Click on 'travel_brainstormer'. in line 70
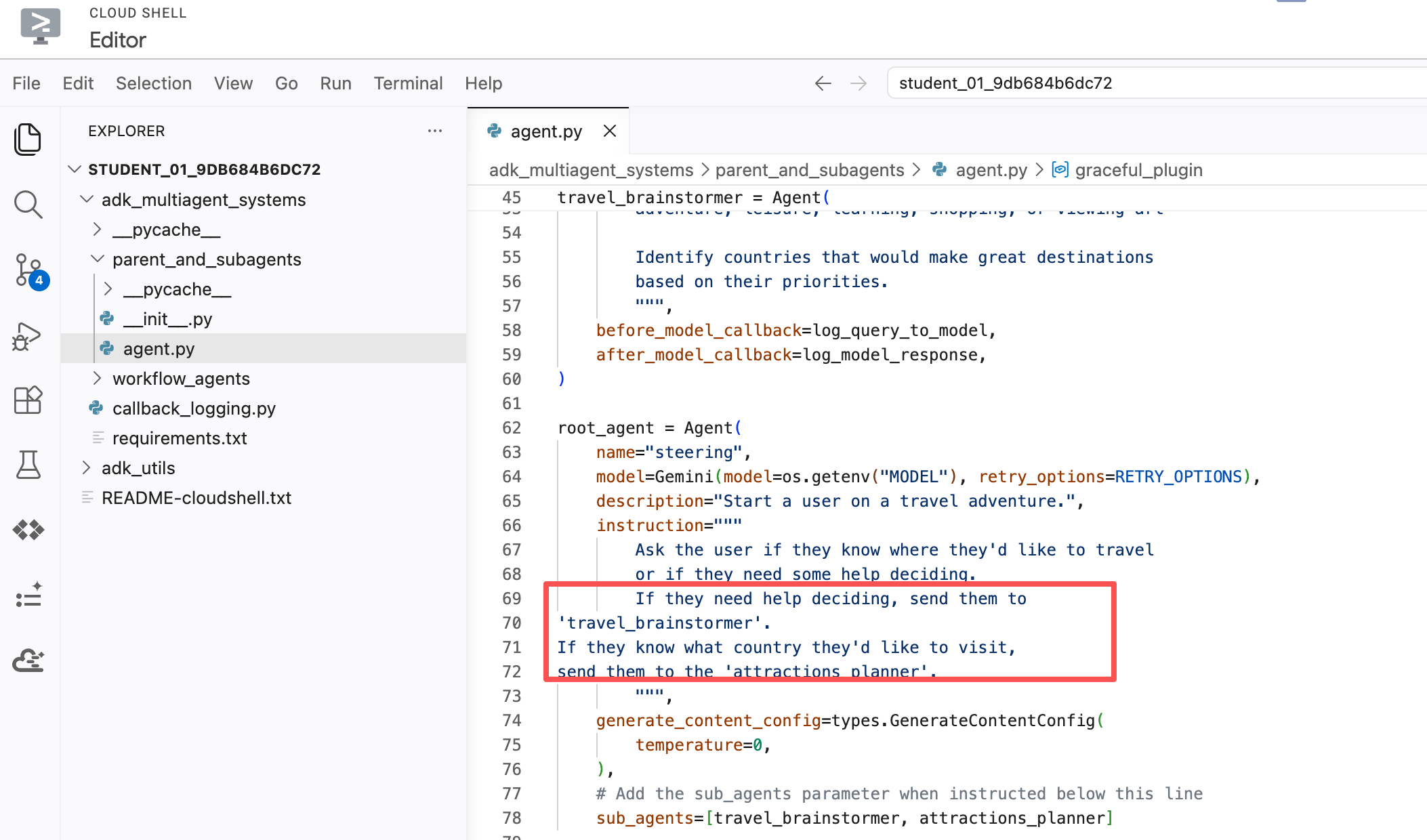The height and width of the screenshot is (840, 1427). [x=665, y=623]
